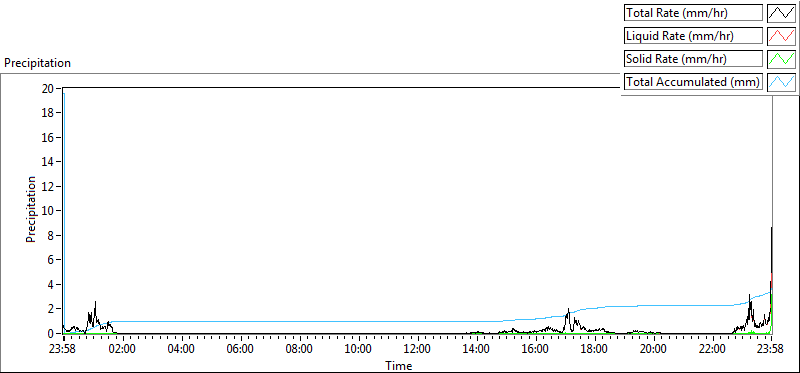Click the Liquid Rate red plot icon
Screen dimensions: 800x373
[x=781, y=36]
